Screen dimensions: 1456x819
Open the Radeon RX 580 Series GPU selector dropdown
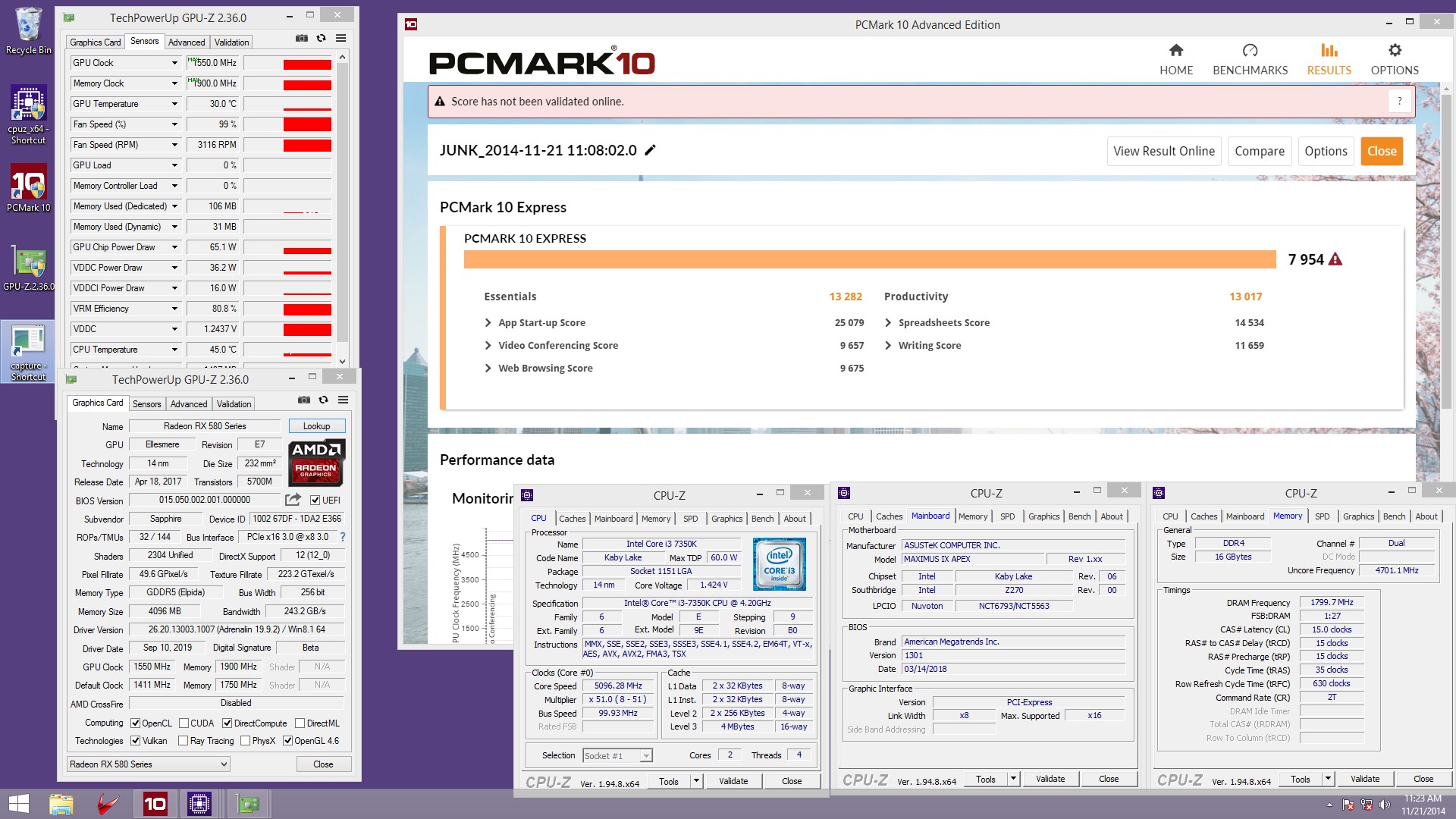[x=149, y=764]
